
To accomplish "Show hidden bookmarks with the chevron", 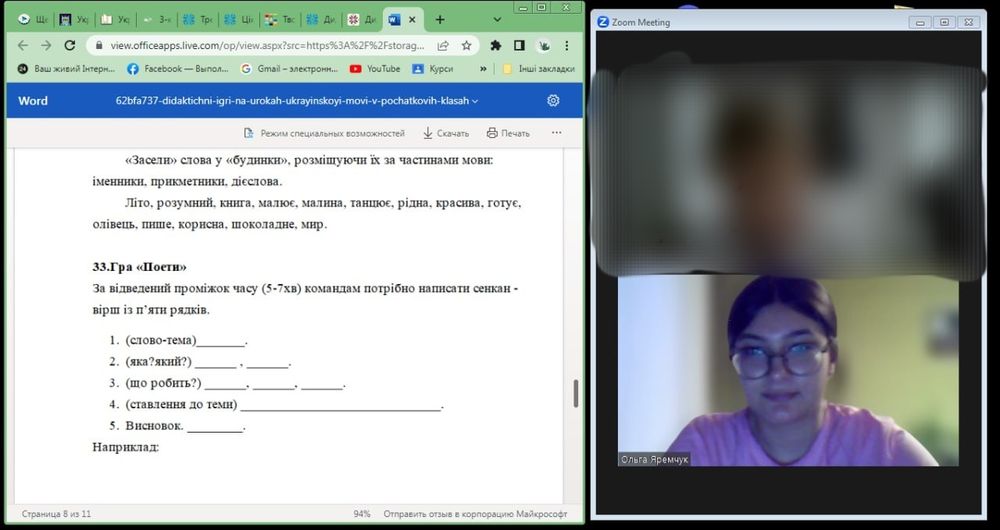I will pos(483,69).
